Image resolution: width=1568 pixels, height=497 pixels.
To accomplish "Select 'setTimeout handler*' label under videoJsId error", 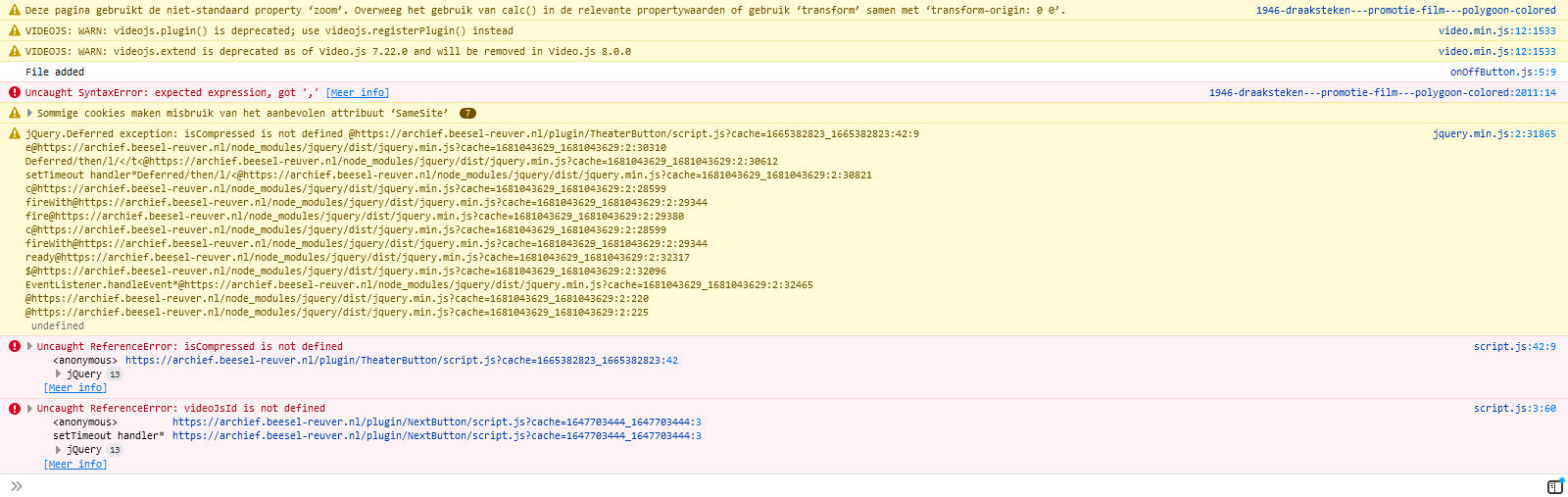I will pos(109,436).
